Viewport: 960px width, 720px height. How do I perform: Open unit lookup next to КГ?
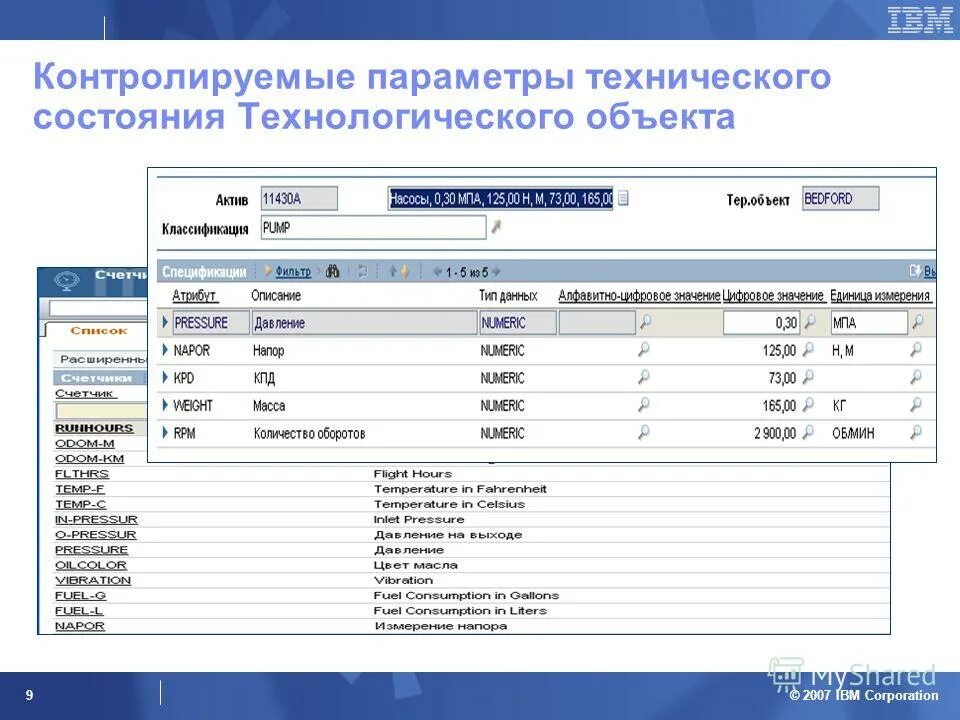pos(916,405)
